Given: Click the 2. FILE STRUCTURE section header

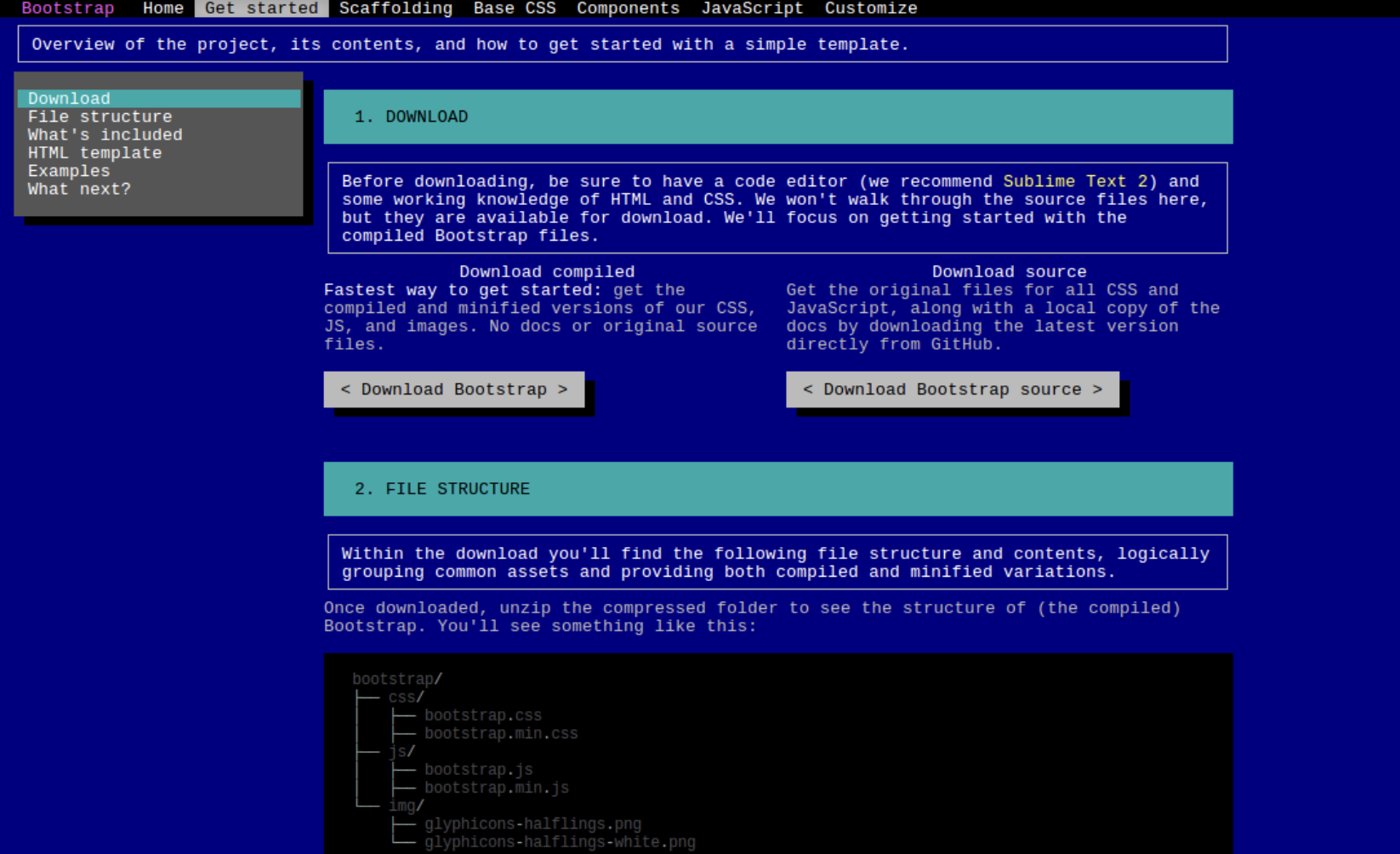Looking at the screenshot, I should click(777, 489).
